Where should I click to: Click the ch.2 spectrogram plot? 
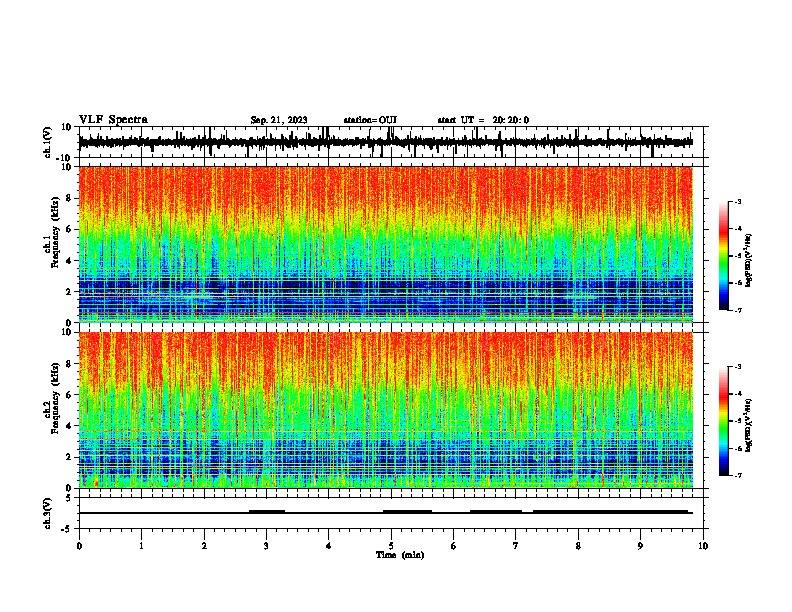coord(385,410)
